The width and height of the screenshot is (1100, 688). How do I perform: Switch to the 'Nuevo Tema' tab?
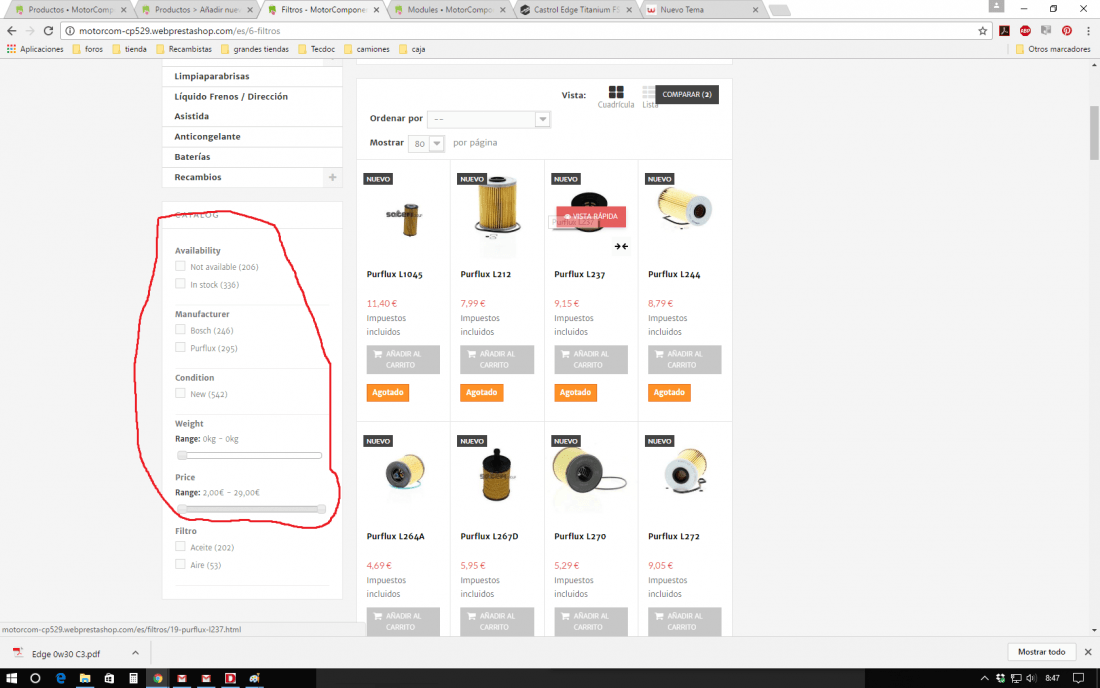[702, 10]
